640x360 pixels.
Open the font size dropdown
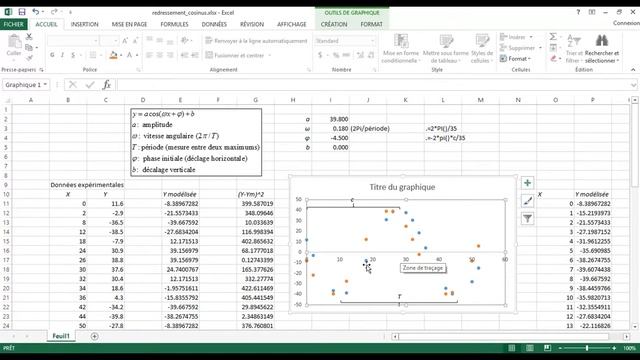pos(115,41)
